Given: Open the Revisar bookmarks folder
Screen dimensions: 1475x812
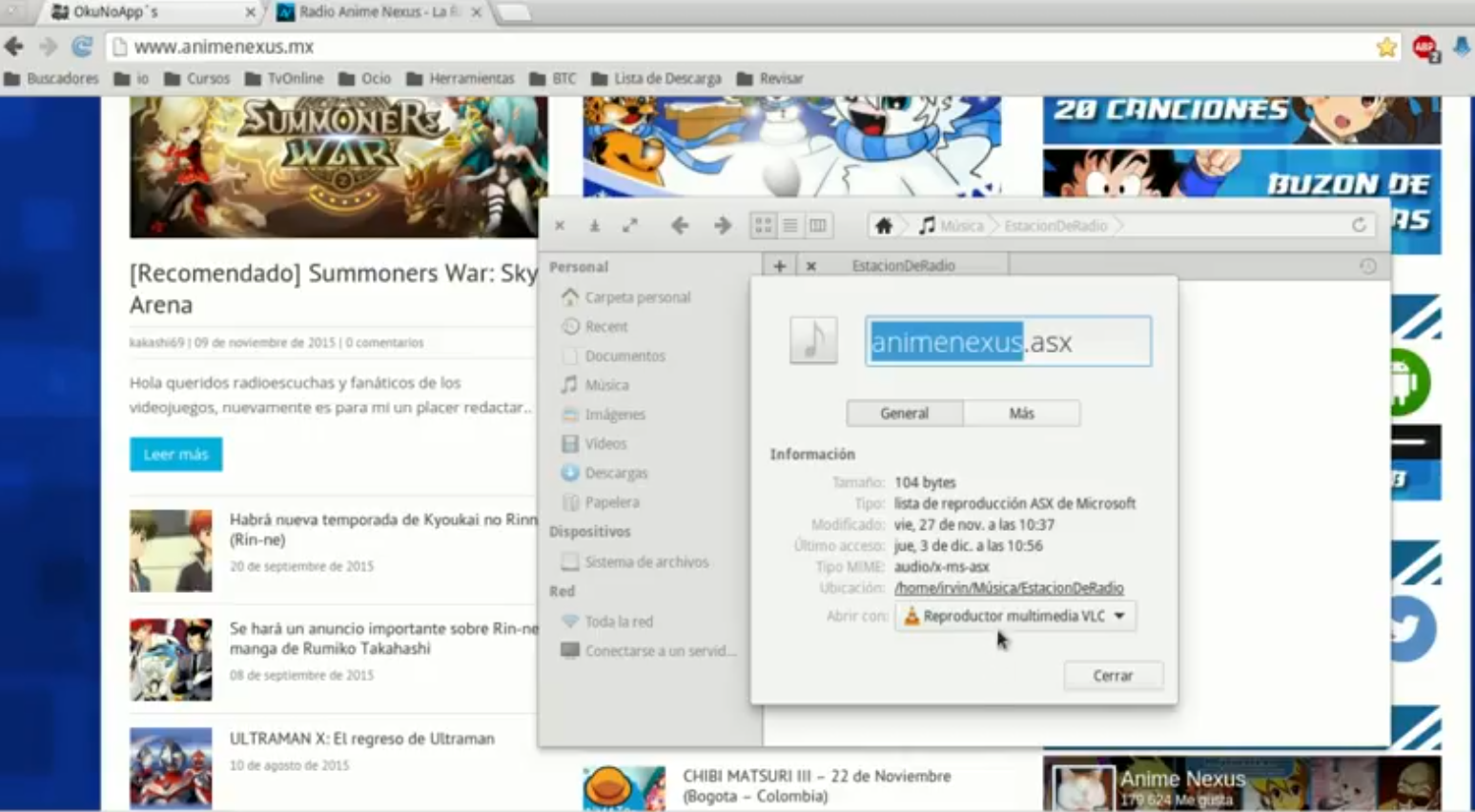Looking at the screenshot, I should [x=770, y=78].
